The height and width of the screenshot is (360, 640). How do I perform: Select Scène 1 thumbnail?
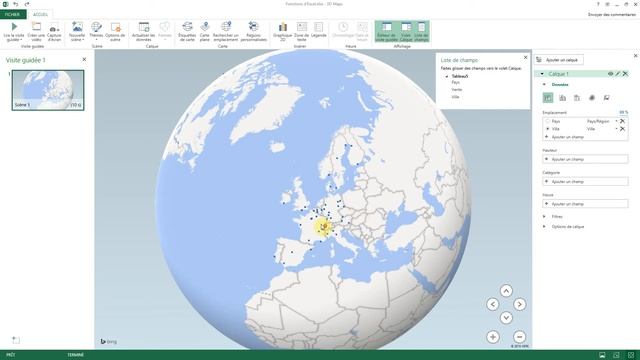coord(48,90)
